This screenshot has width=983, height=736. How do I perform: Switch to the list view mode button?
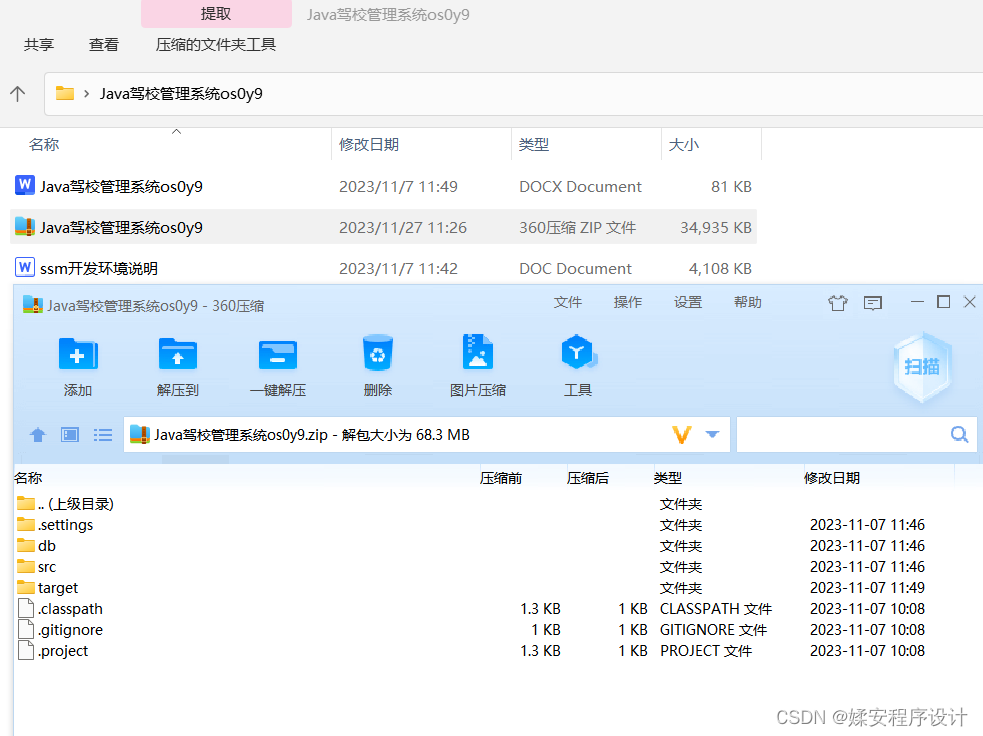click(x=103, y=434)
